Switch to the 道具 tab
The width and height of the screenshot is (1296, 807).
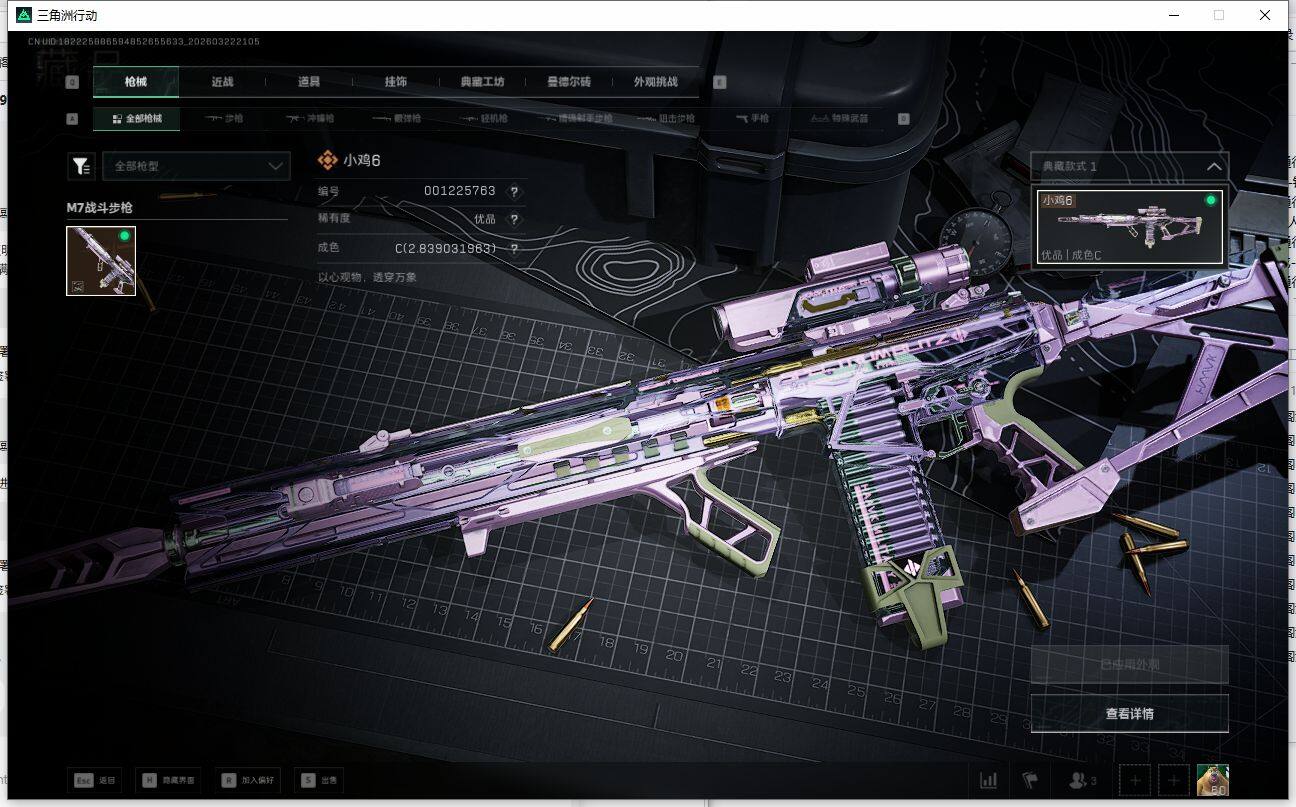pos(309,82)
